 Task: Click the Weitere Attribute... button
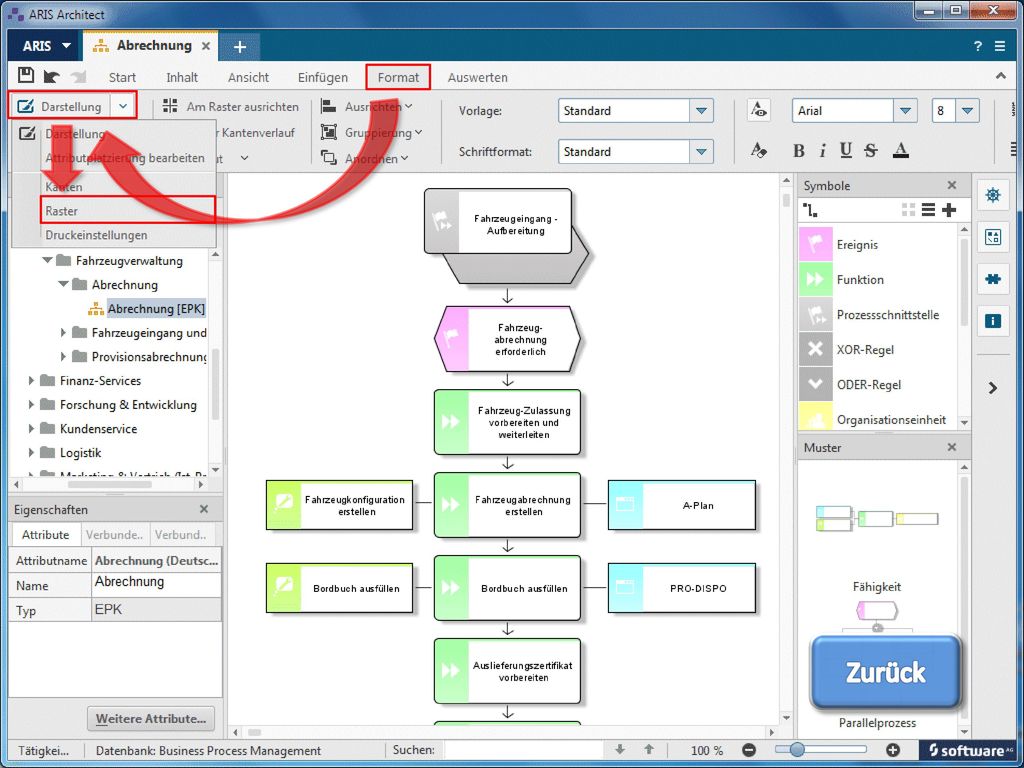pyautogui.click(x=150, y=718)
